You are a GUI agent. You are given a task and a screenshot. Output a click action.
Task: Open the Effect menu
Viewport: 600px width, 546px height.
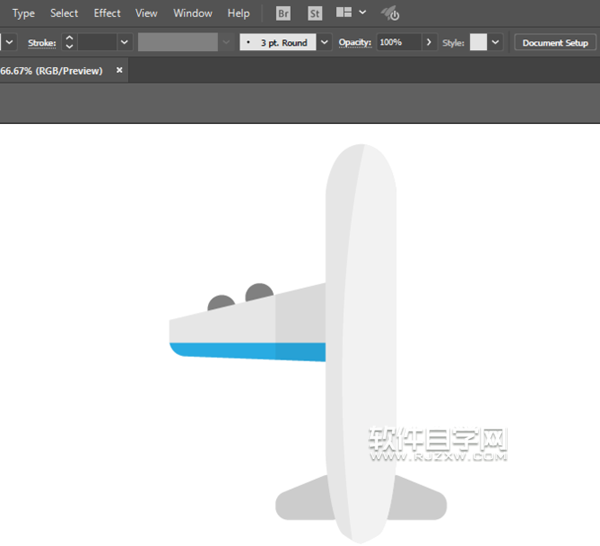click(107, 14)
